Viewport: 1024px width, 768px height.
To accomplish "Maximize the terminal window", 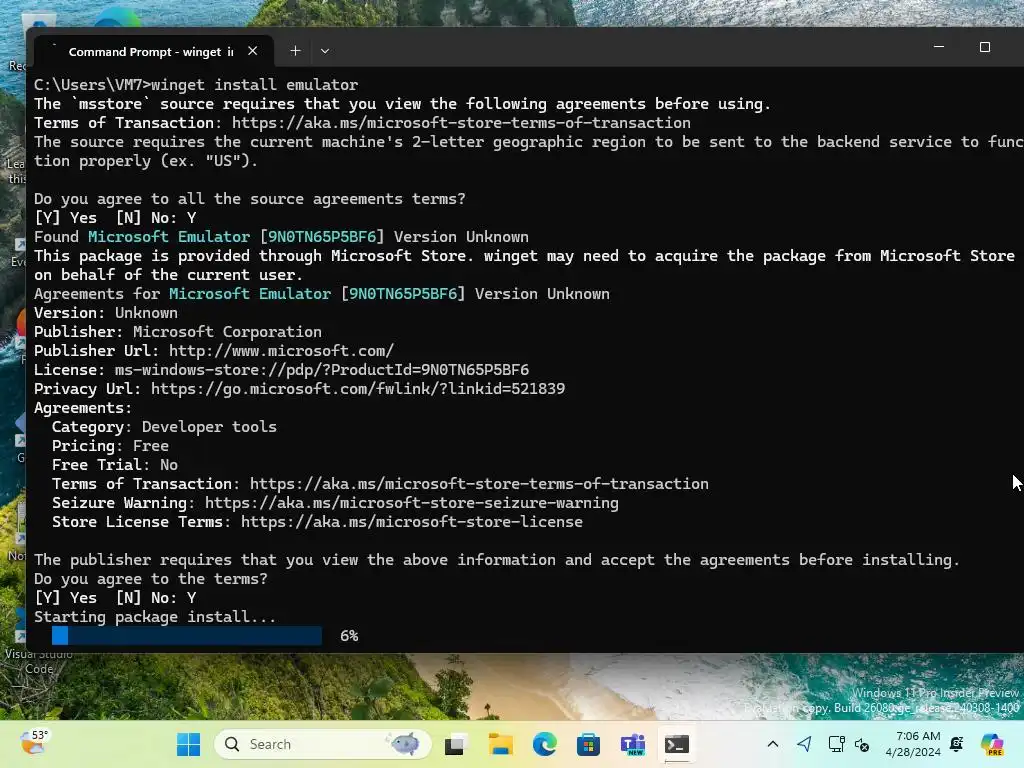I will [985, 47].
